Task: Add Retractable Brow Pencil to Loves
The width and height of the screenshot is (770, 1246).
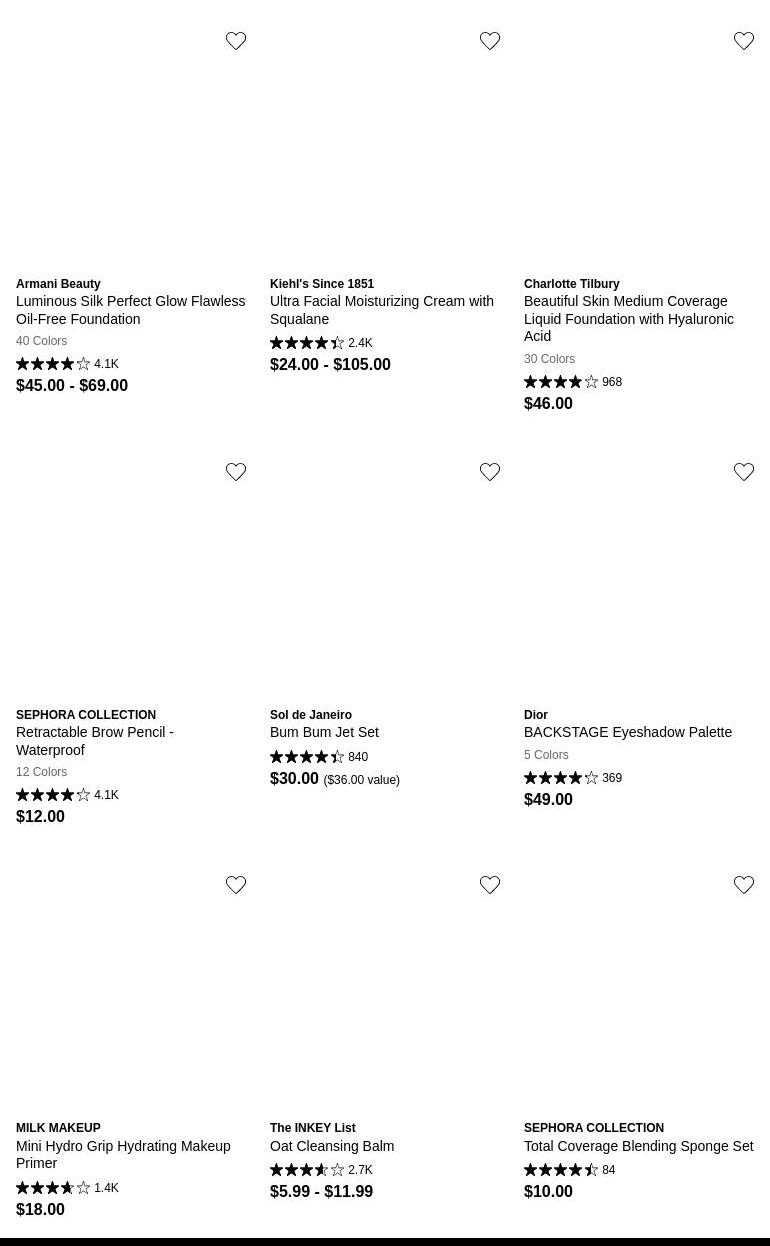Action: tap(236, 472)
